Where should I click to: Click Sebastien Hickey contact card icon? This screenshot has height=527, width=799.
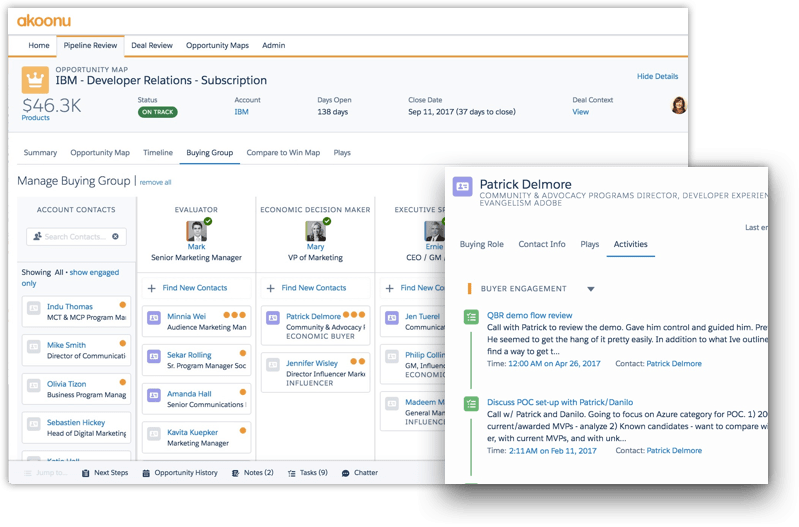34,424
